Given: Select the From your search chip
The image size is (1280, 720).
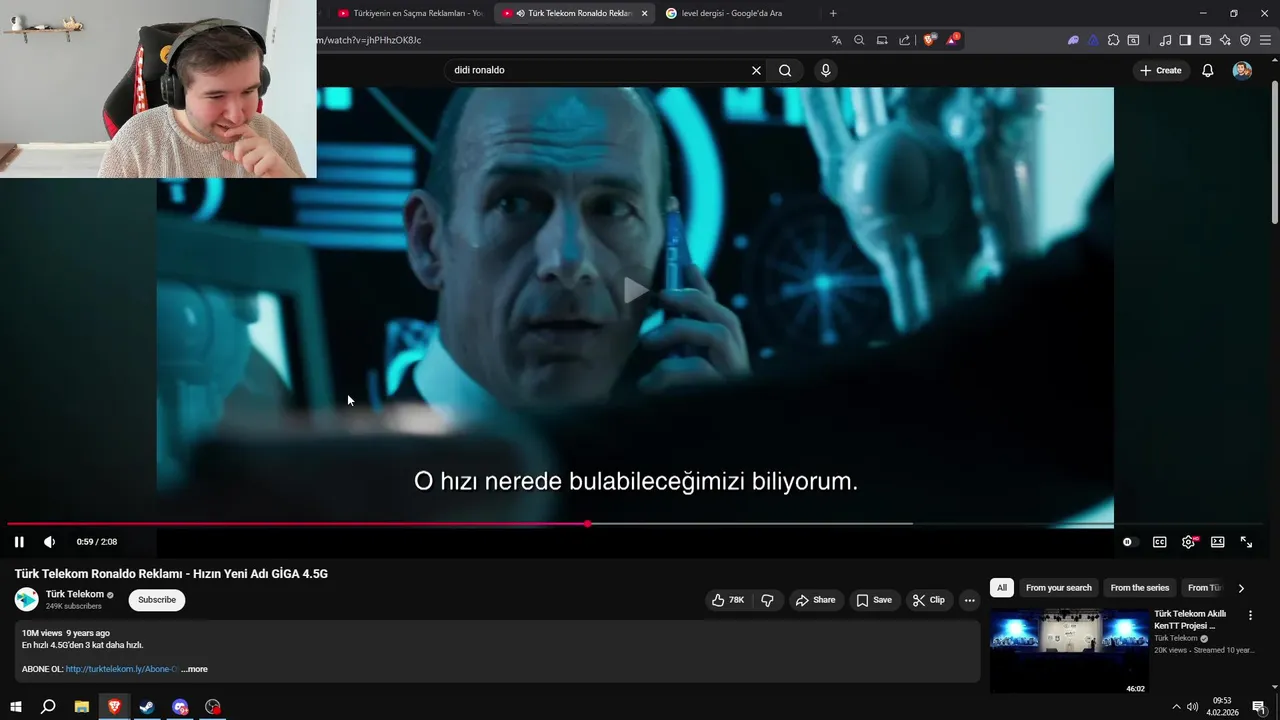Looking at the screenshot, I should (1059, 588).
